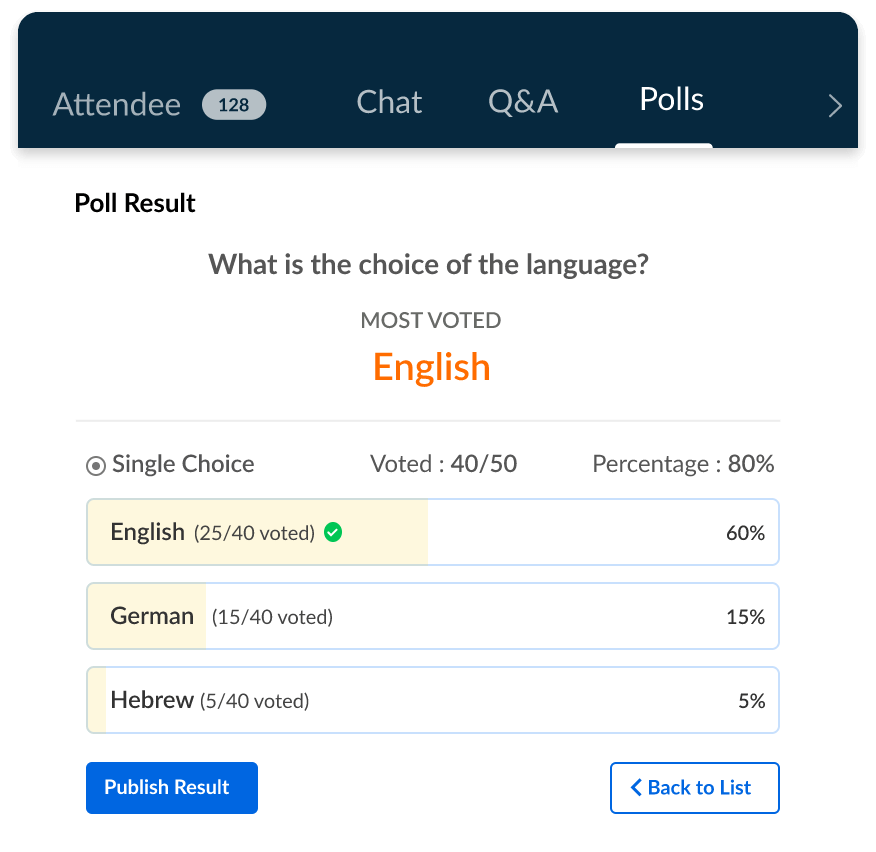
Task: Click the English poll result bar
Action: pyautogui.click(x=432, y=532)
